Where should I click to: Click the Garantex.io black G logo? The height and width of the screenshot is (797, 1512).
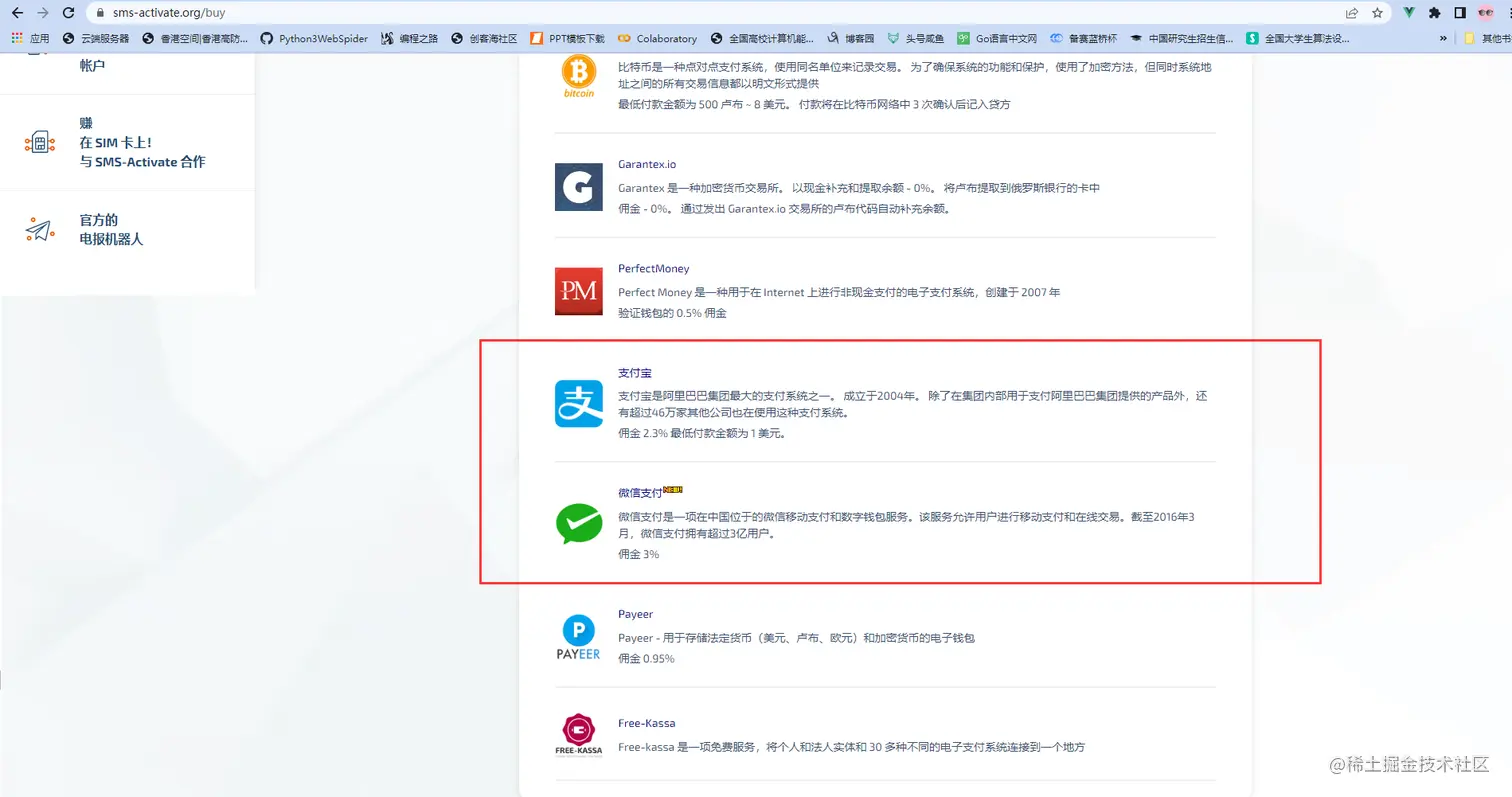578,185
